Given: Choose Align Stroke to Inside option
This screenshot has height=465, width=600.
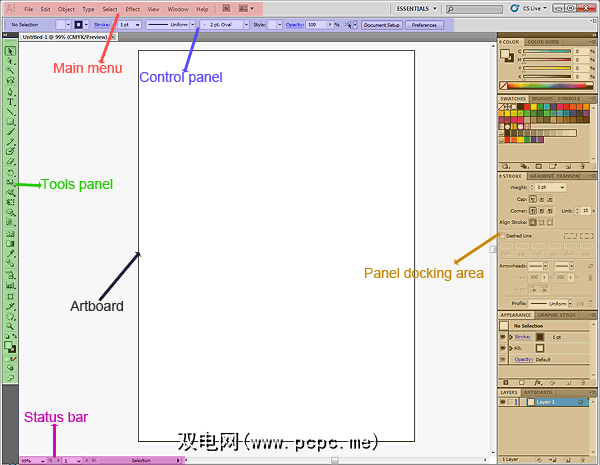Looking at the screenshot, I should 541,222.
